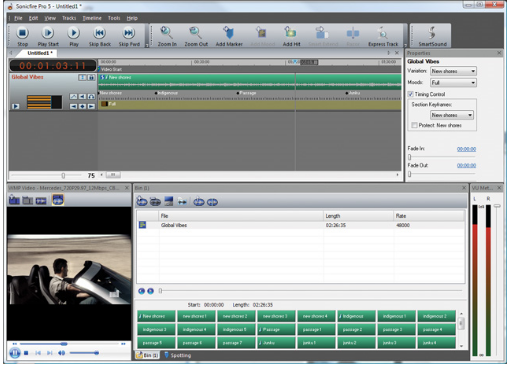508x365 pixels.
Task: Click the Length column header in the Bin
Action: (358, 216)
